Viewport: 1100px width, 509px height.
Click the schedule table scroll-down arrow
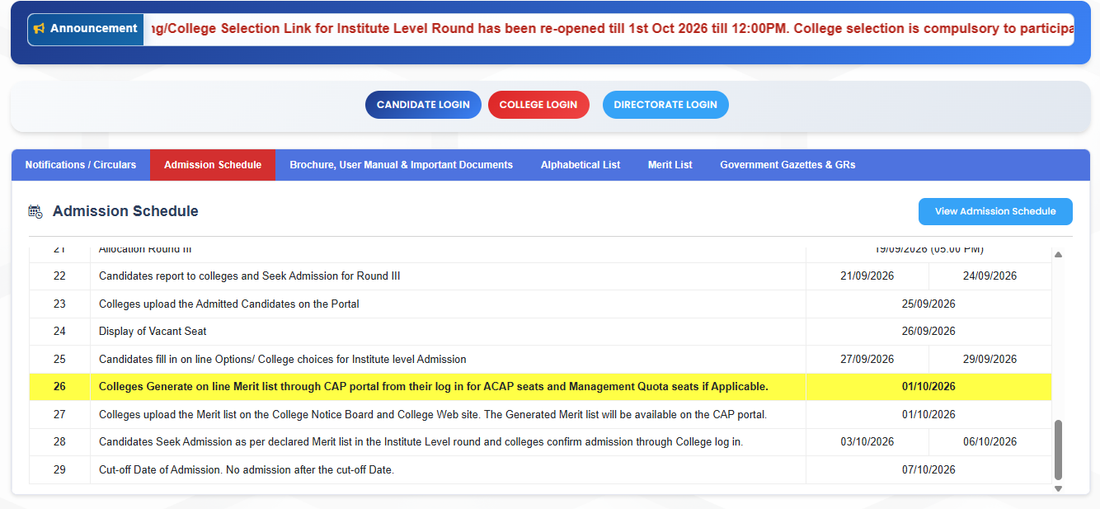pos(1059,488)
